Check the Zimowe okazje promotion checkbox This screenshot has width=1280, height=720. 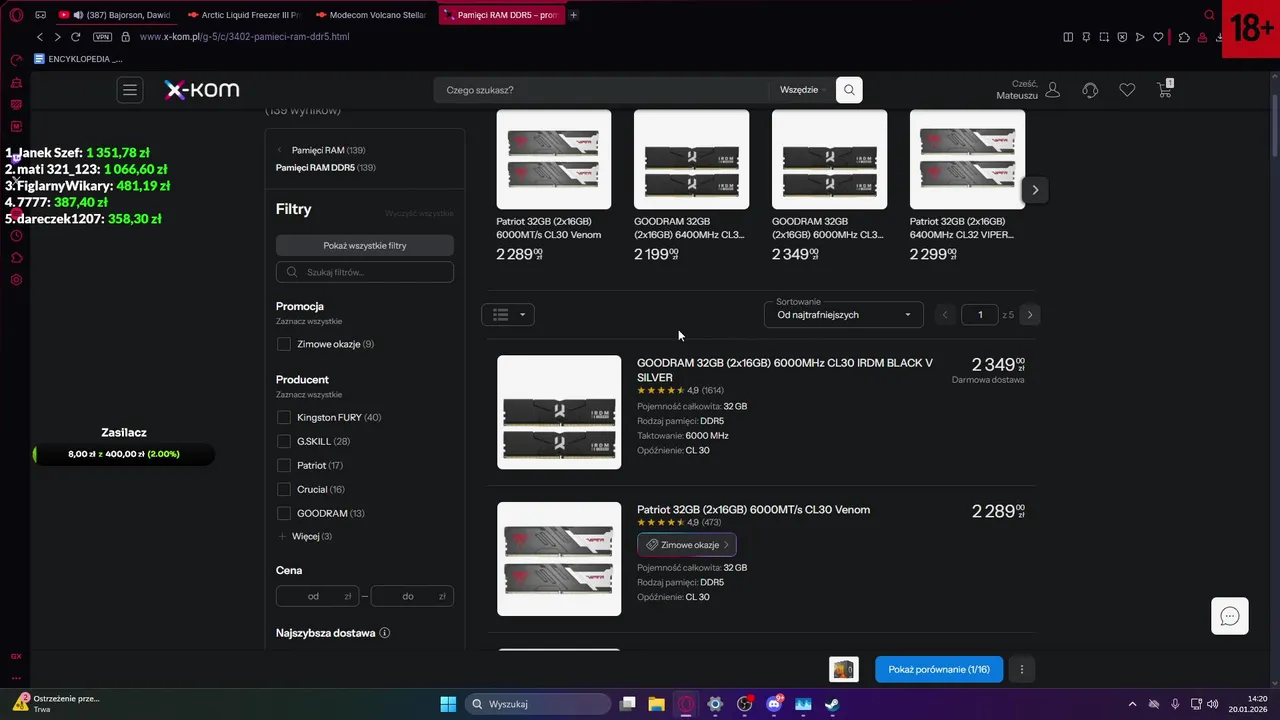coord(284,344)
